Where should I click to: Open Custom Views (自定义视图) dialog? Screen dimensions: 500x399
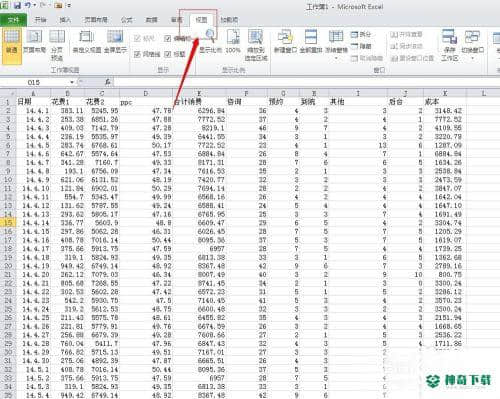[87, 42]
